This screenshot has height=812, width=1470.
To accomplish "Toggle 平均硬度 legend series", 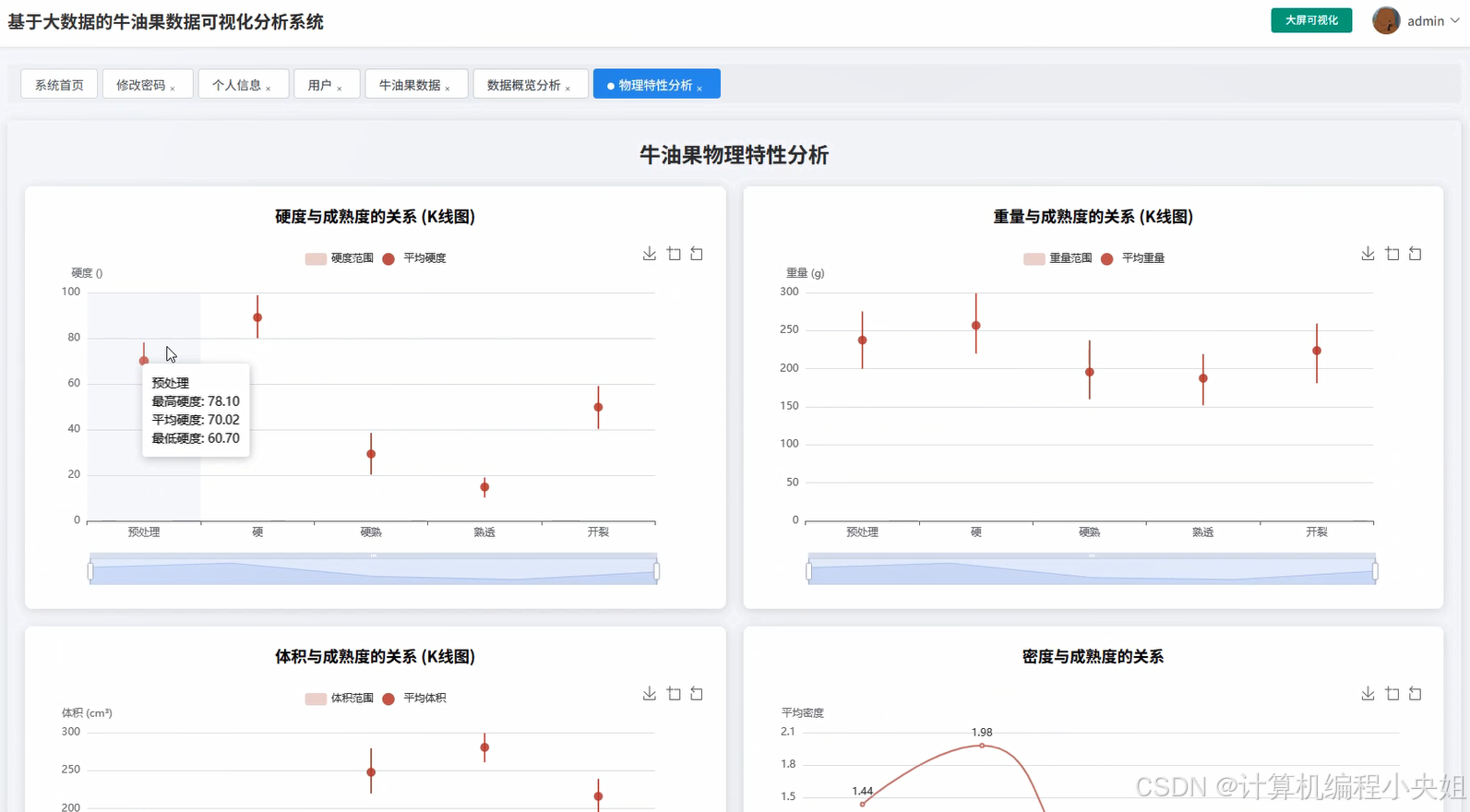I will [414, 258].
